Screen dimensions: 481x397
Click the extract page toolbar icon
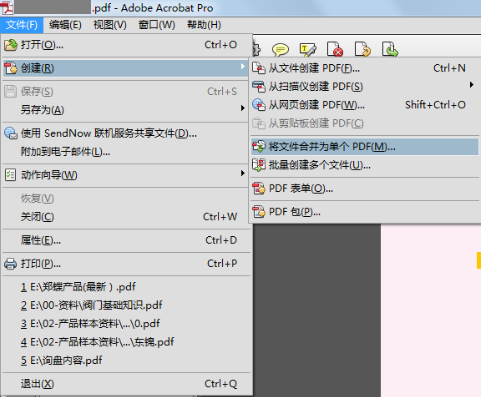(x=390, y=49)
